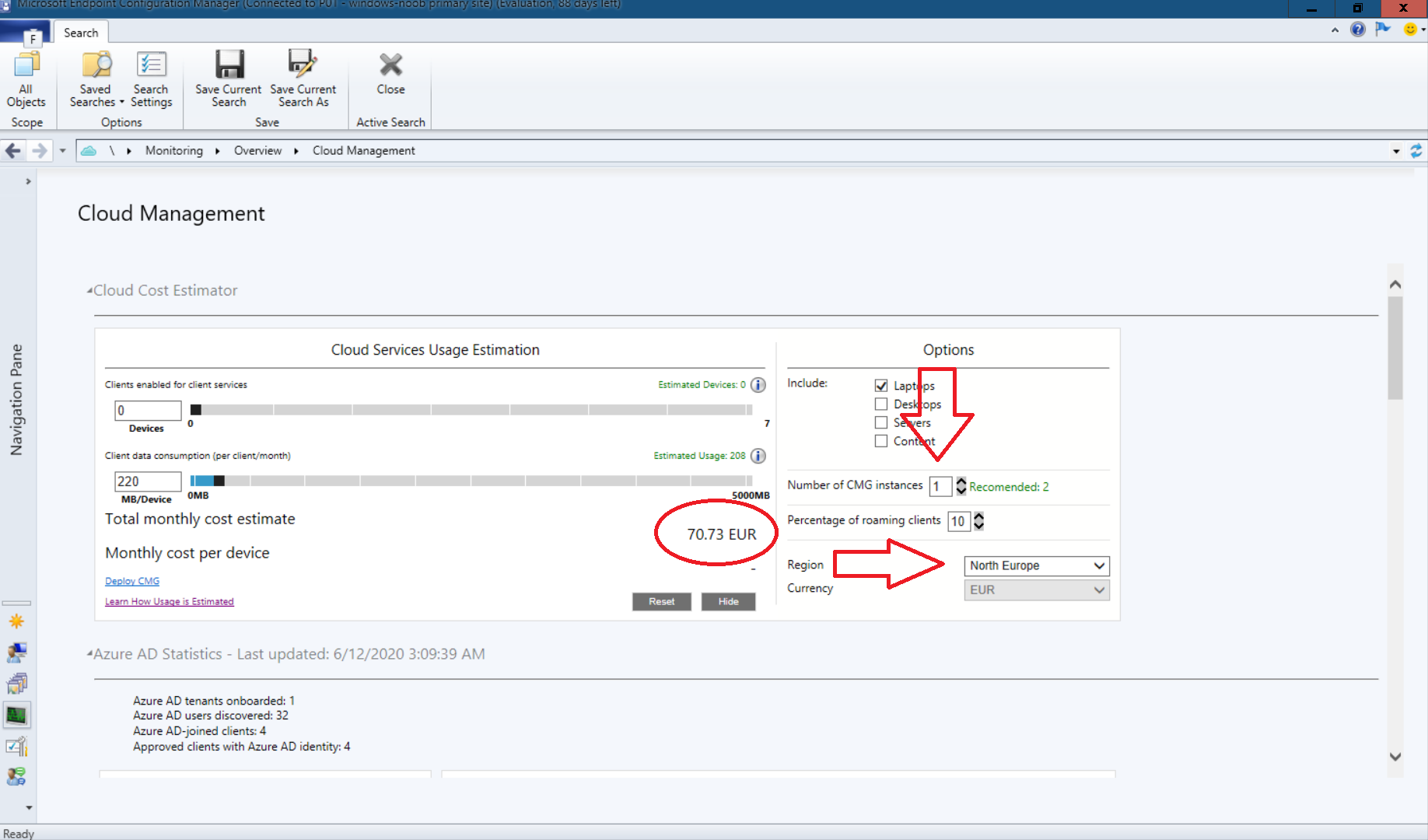Click the scroll up arrow
The image size is (1428, 840).
tap(1395, 284)
